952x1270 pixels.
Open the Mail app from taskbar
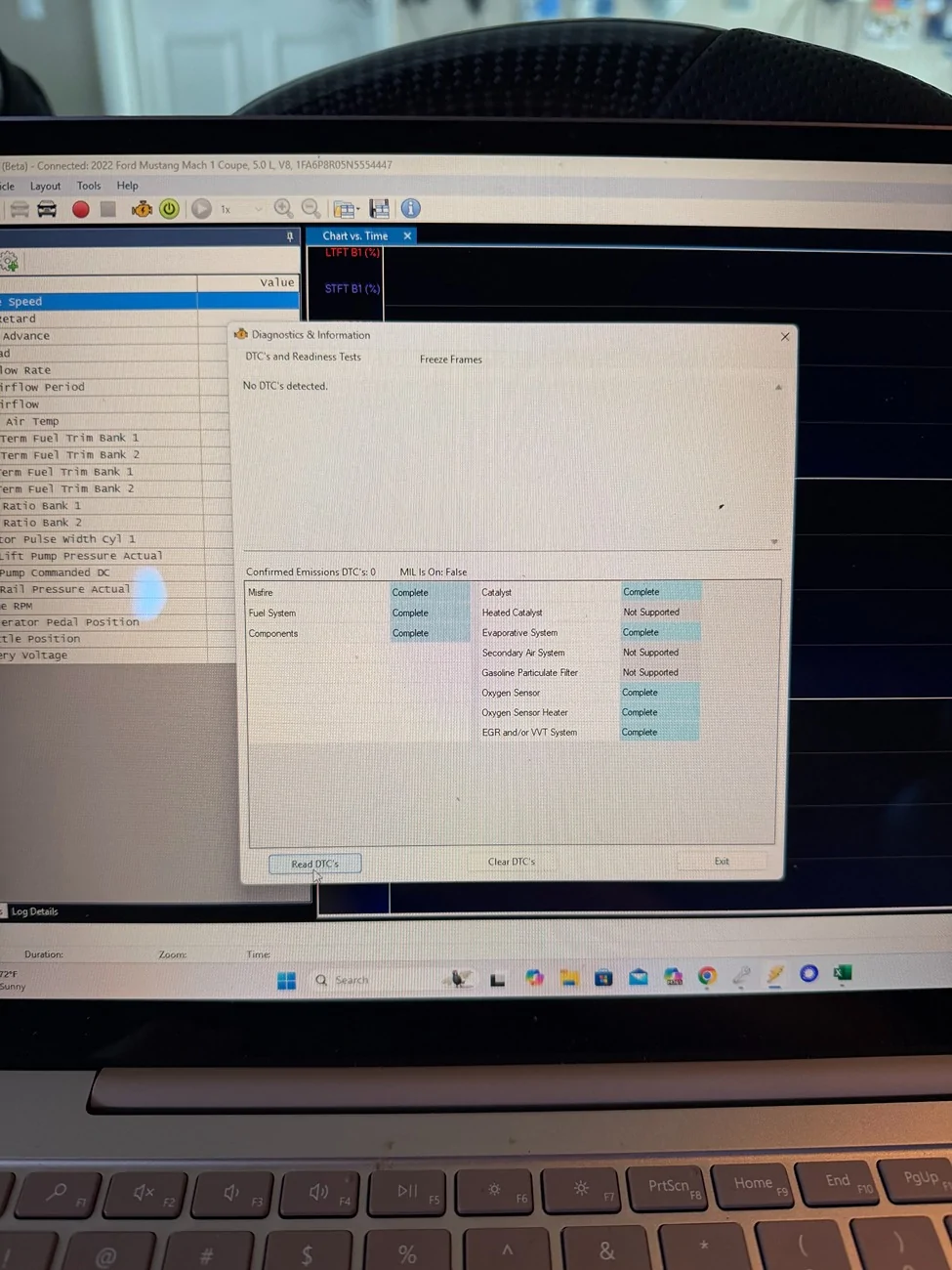point(639,977)
